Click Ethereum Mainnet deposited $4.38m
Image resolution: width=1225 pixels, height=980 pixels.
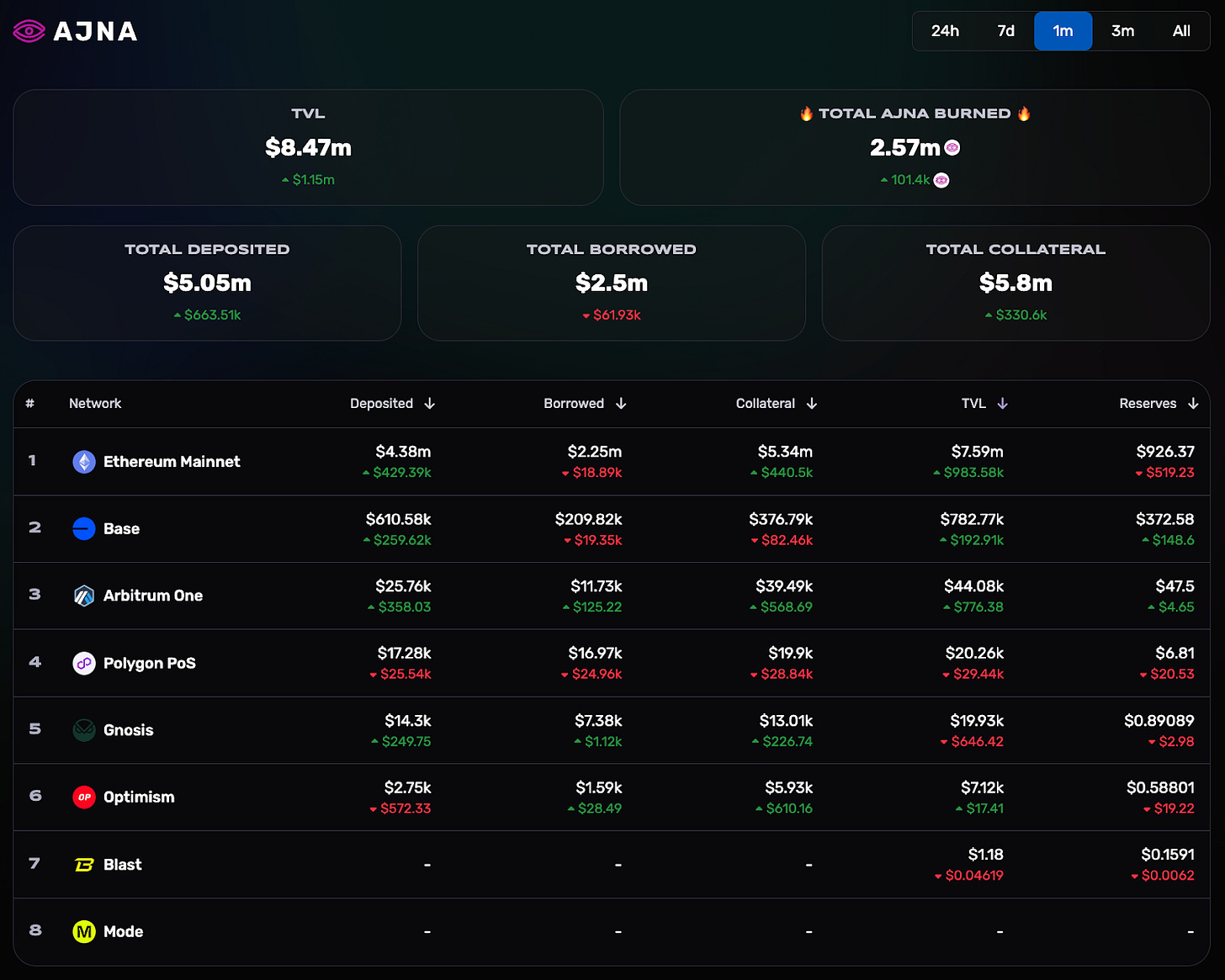(x=403, y=453)
